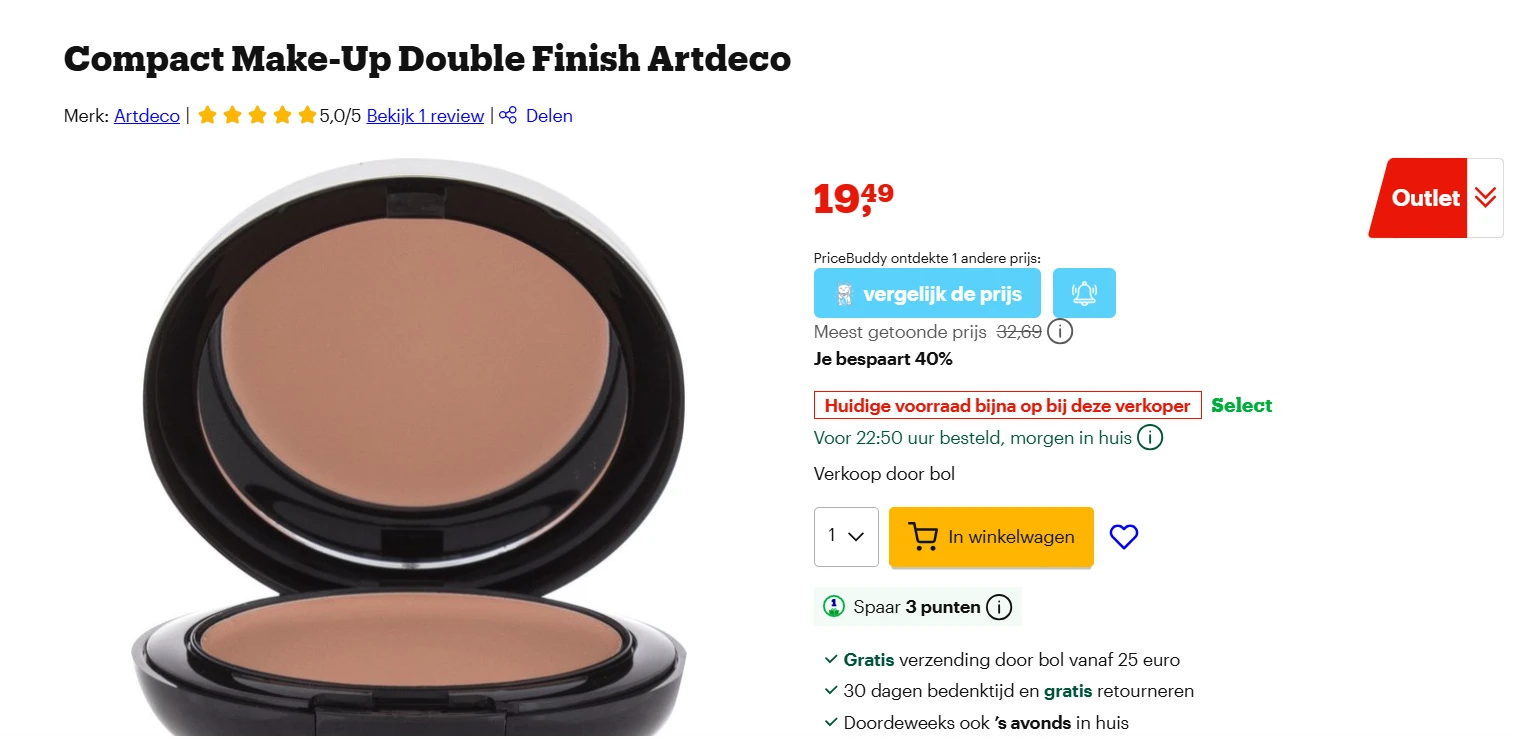Add item via In winkelwagen button
The width and height of the screenshot is (1517, 737).
(991, 537)
